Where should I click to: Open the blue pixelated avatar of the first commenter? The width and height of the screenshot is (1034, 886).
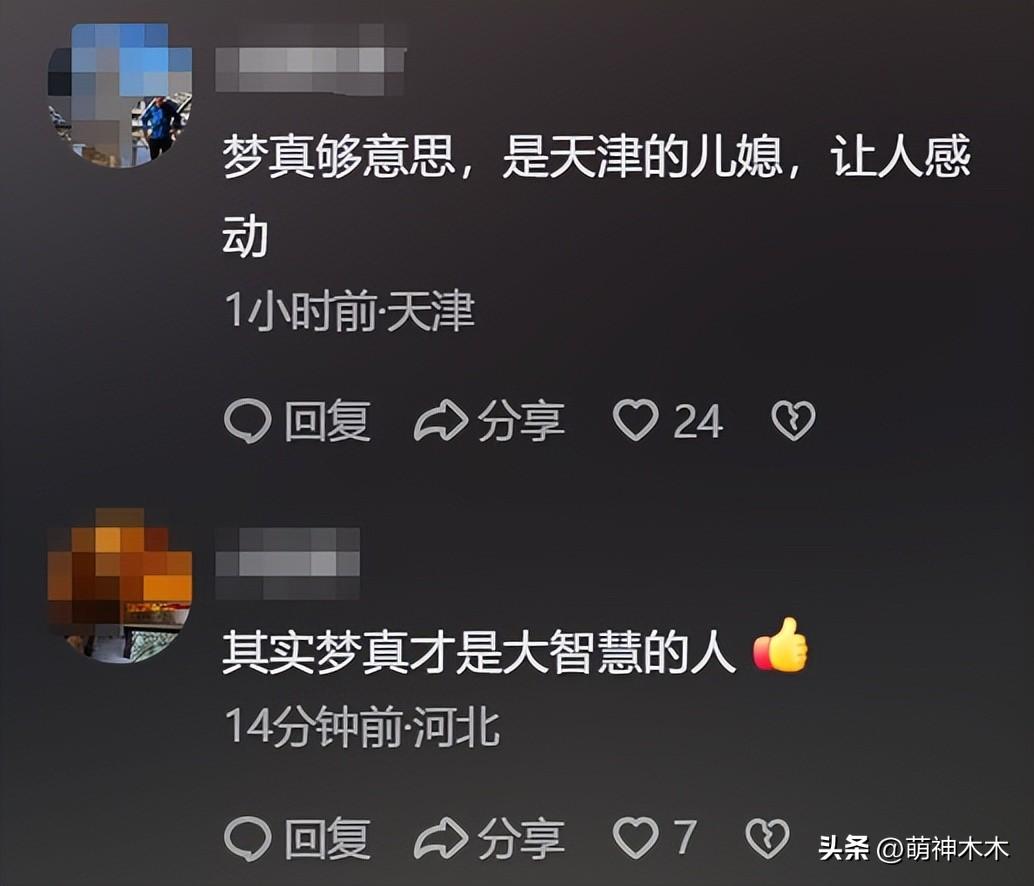(x=120, y=96)
